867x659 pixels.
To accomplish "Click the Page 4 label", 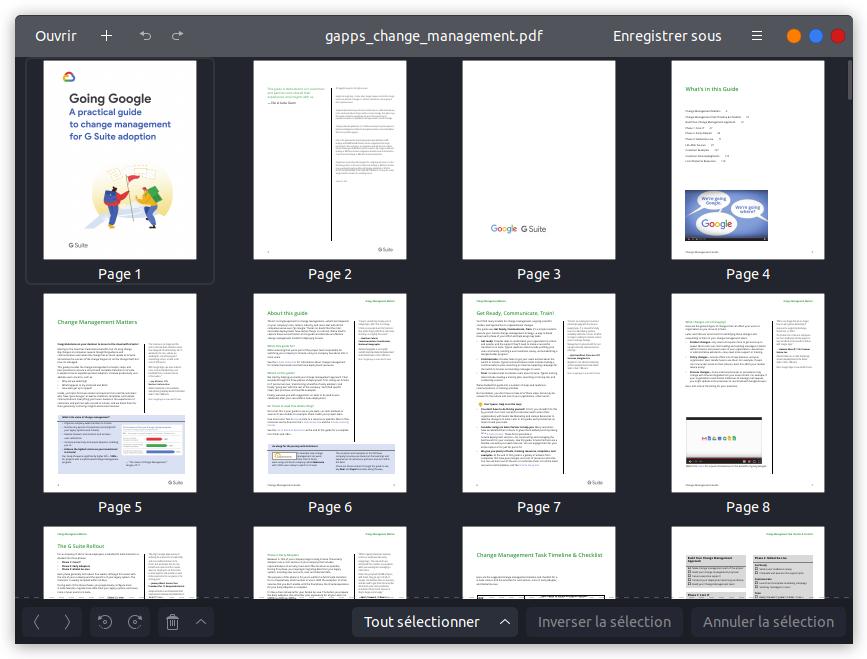I will pyautogui.click(x=748, y=274).
